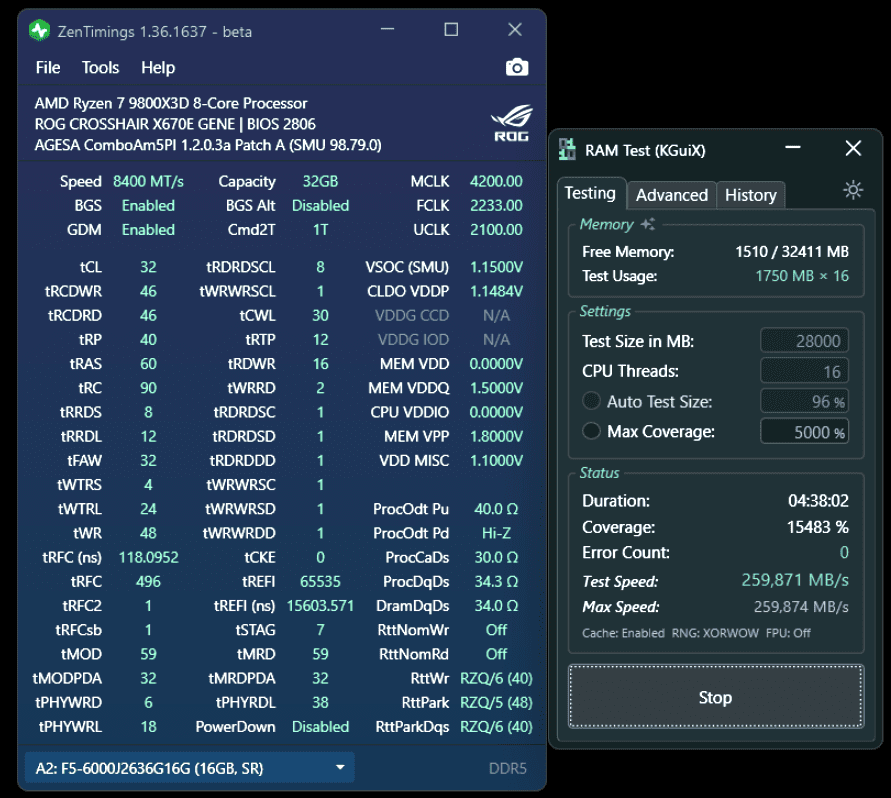Click the CLDO VDDP value 1.1484V
This screenshot has height=798, width=891.
click(496, 292)
